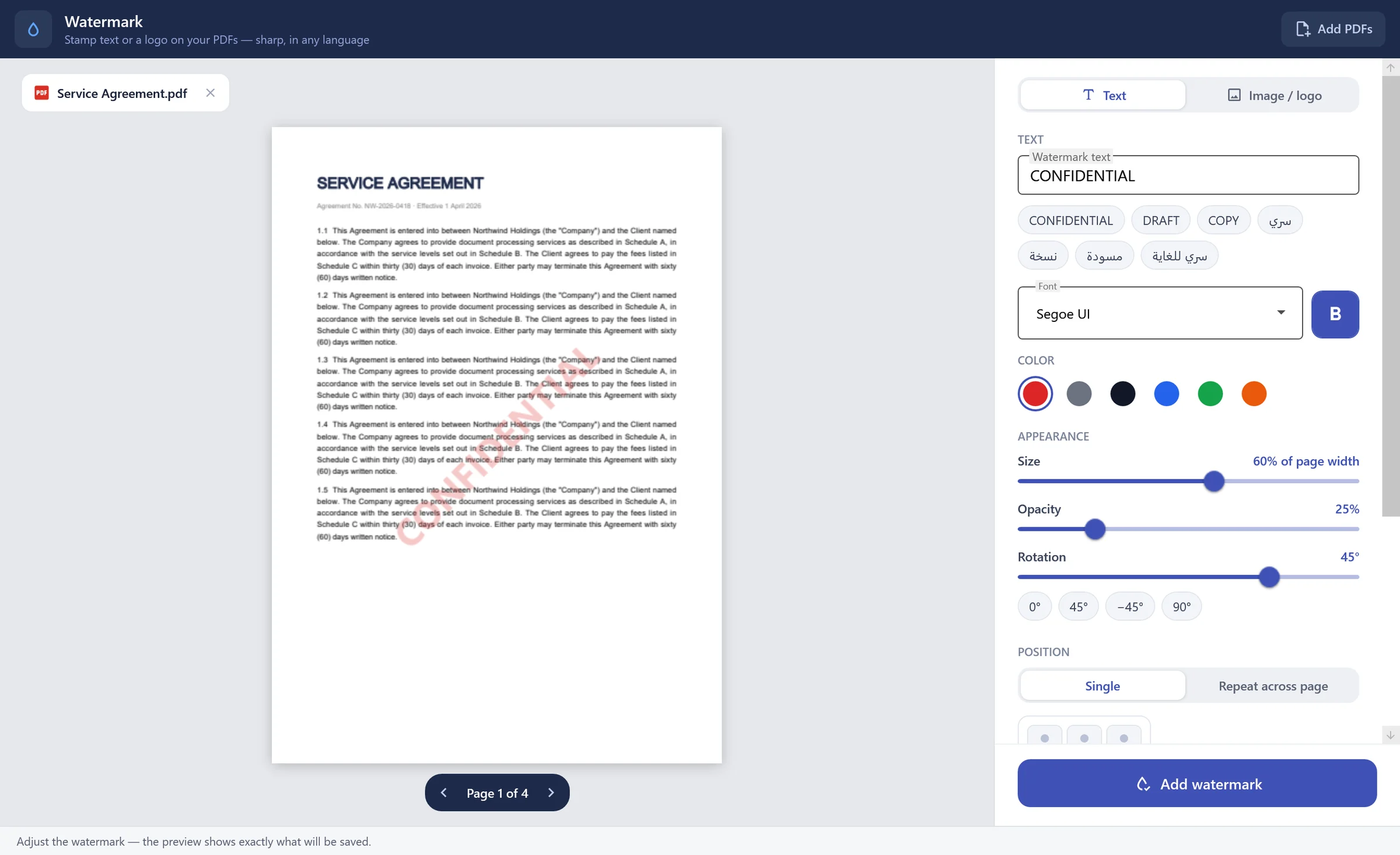Click the red PDF file icon
Screen dimensions: 1400x855
pos(41,93)
